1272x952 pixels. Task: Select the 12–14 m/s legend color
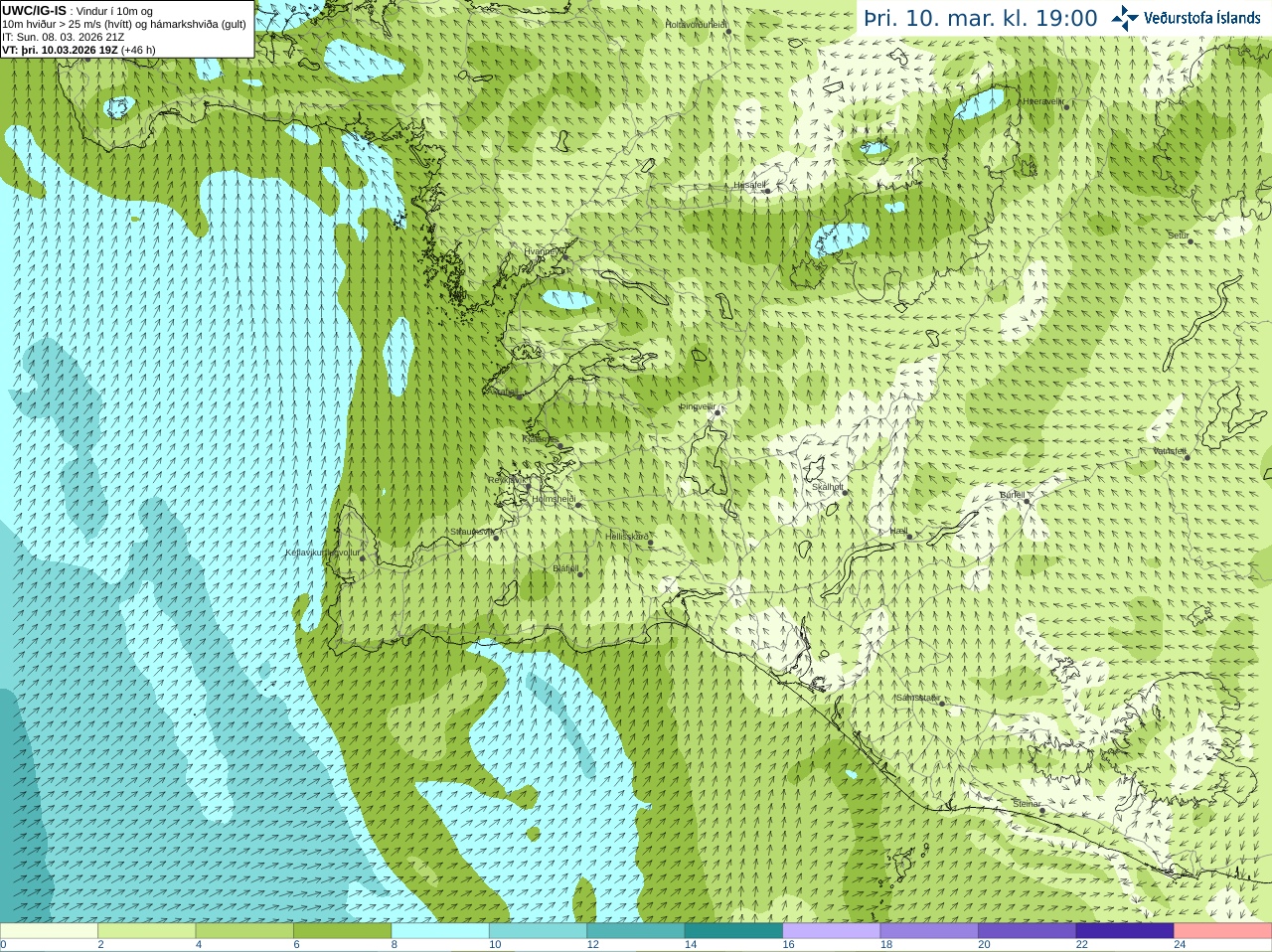pyautogui.click(x=636, y=931)
